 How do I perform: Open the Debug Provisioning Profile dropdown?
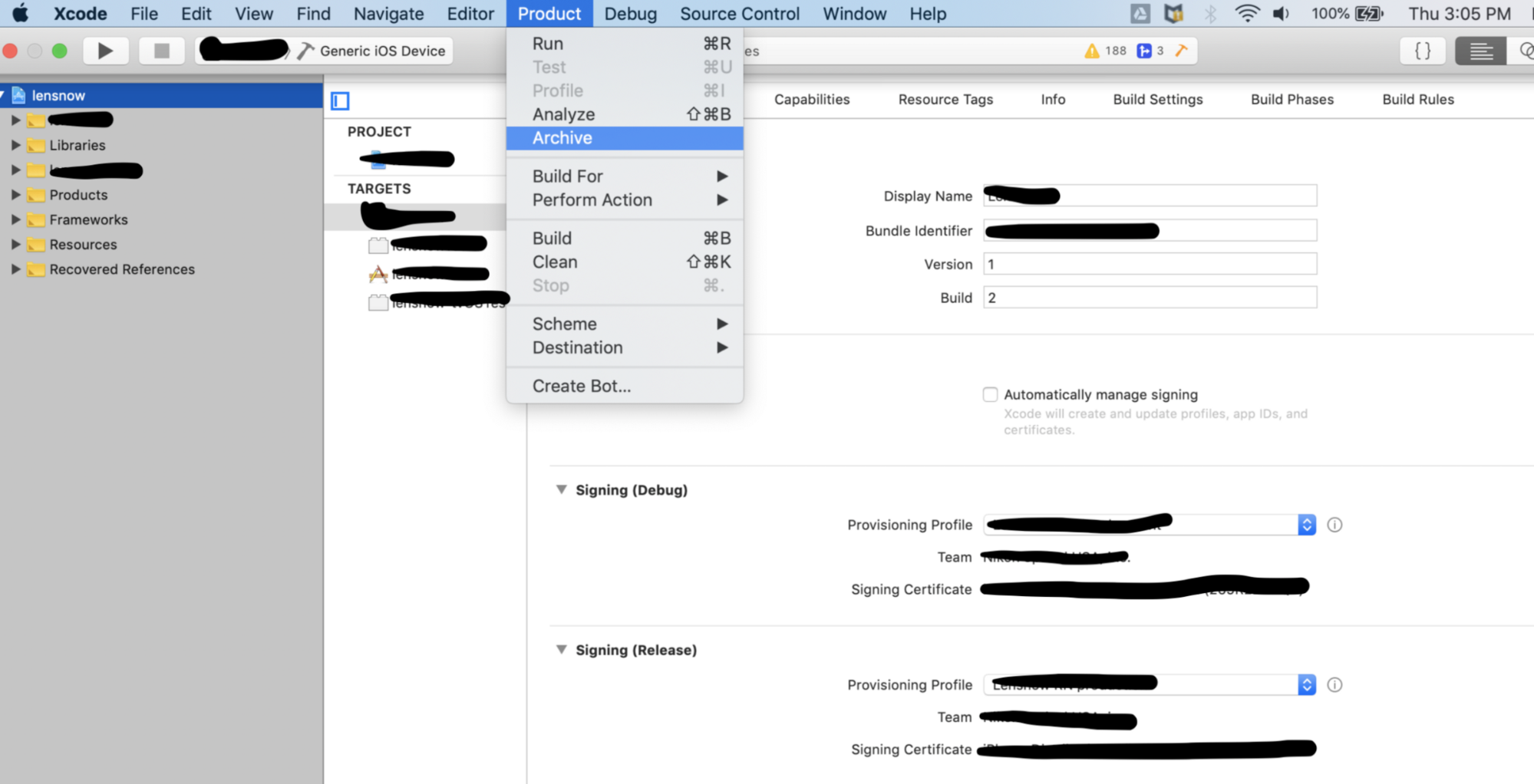pos(1306,525)
